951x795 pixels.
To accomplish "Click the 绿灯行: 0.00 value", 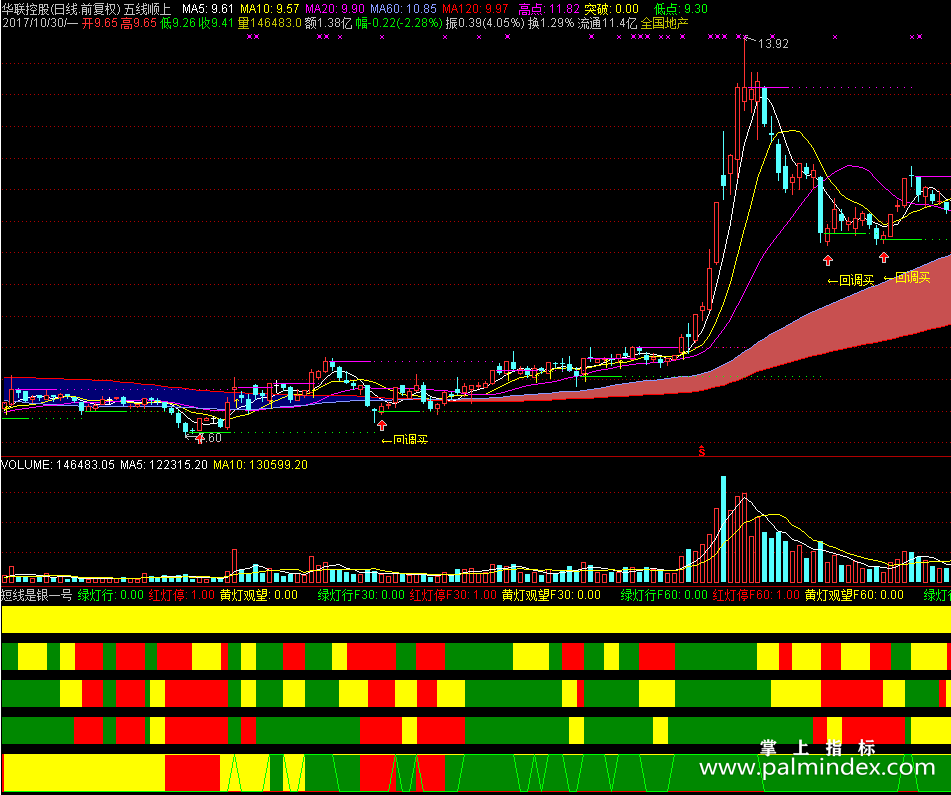I will (x=110, y=595).
